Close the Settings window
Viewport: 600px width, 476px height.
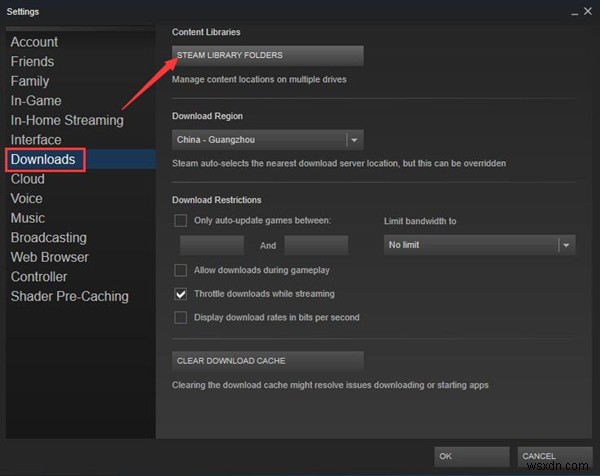[x=588, y=11]
